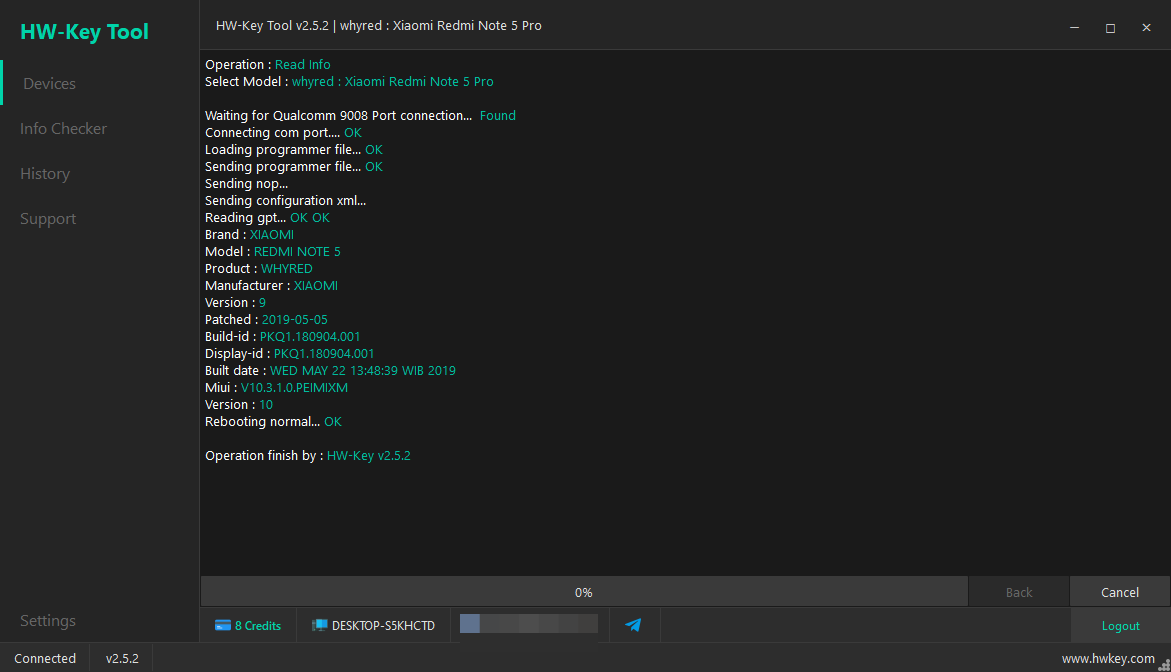Click the computer monitor icon beside DESKTOP-S5KHCTD
This screenshot has height=672, width=1171.
point(319,626)
